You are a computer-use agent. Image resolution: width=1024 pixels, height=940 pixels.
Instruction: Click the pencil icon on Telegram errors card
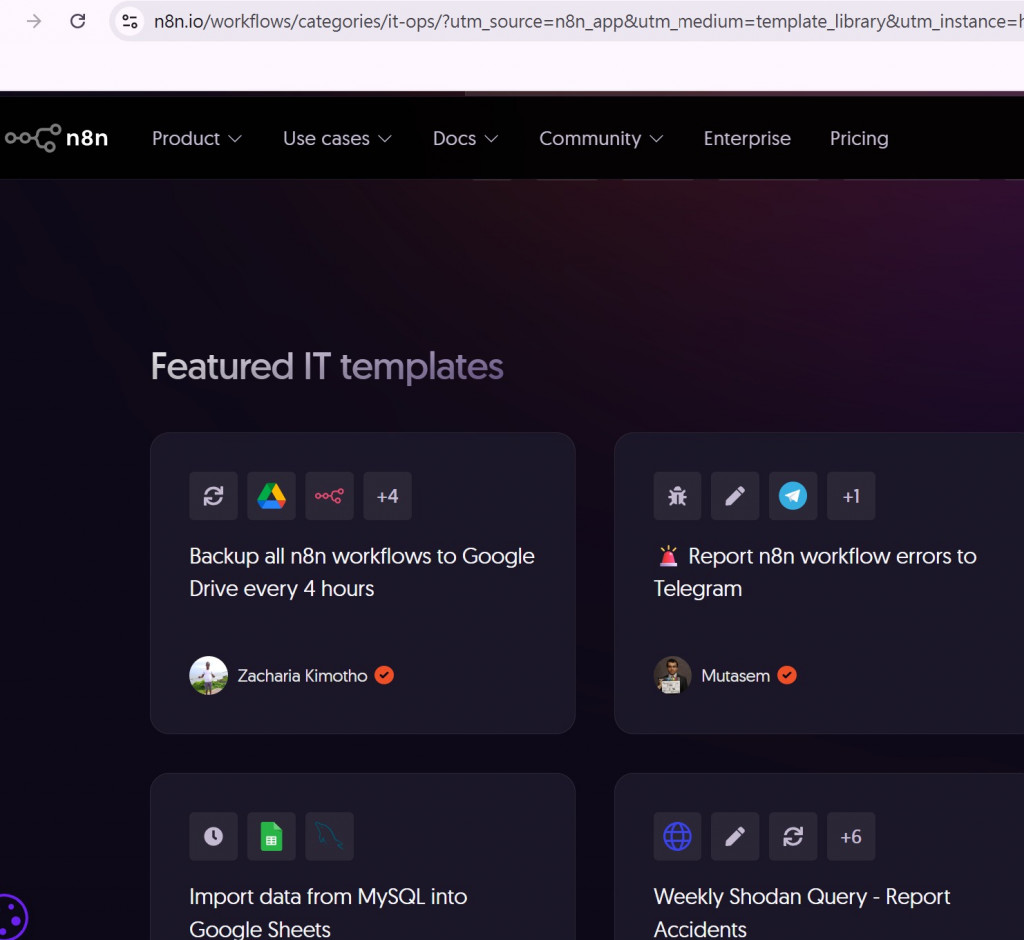(x=735, y=496)
